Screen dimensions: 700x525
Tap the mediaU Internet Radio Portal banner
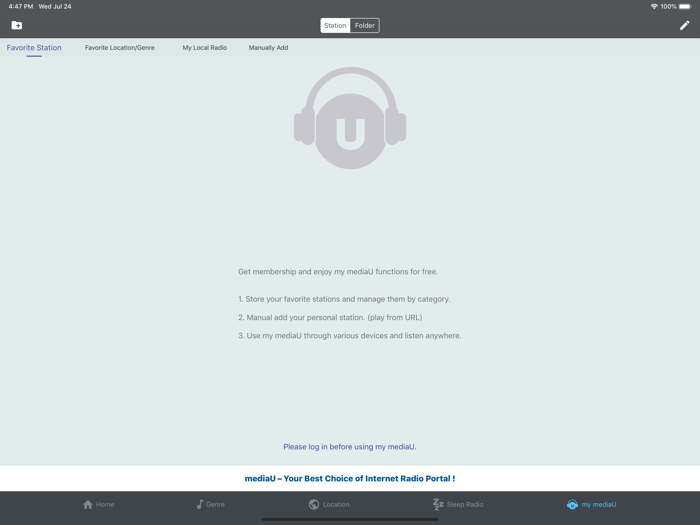point(350,479)
